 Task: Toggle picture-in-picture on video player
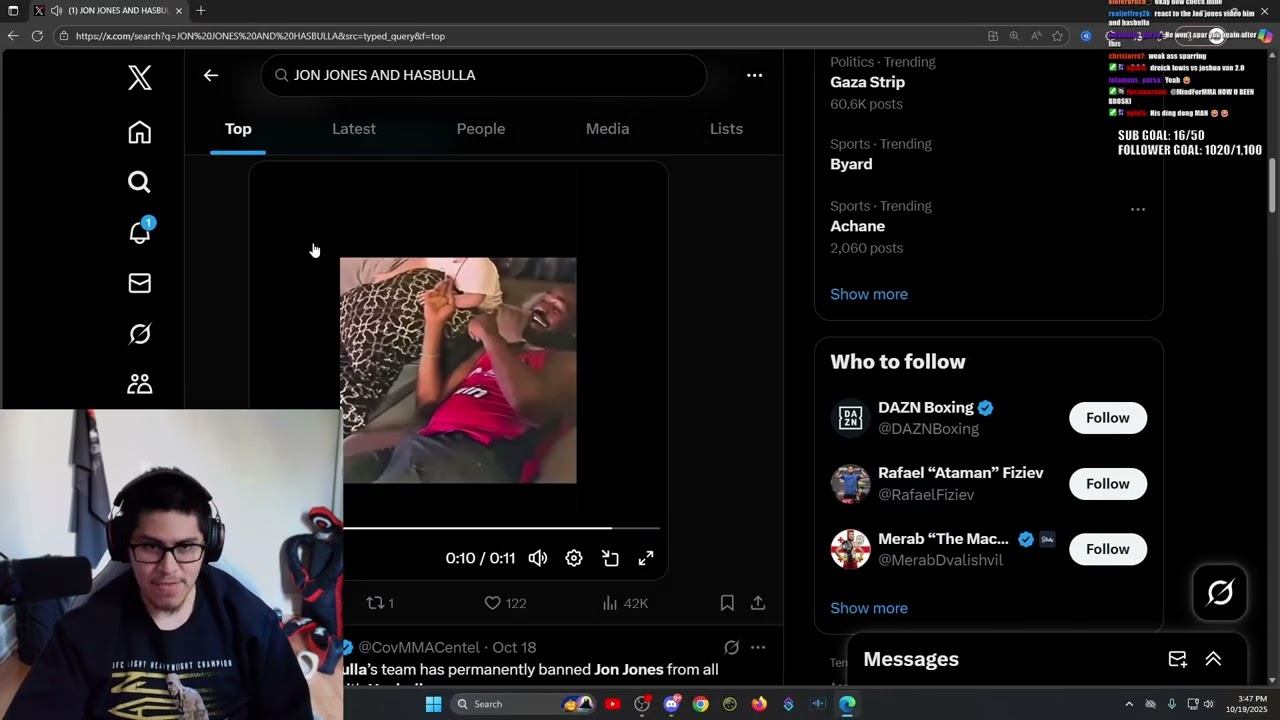[610, 558]
